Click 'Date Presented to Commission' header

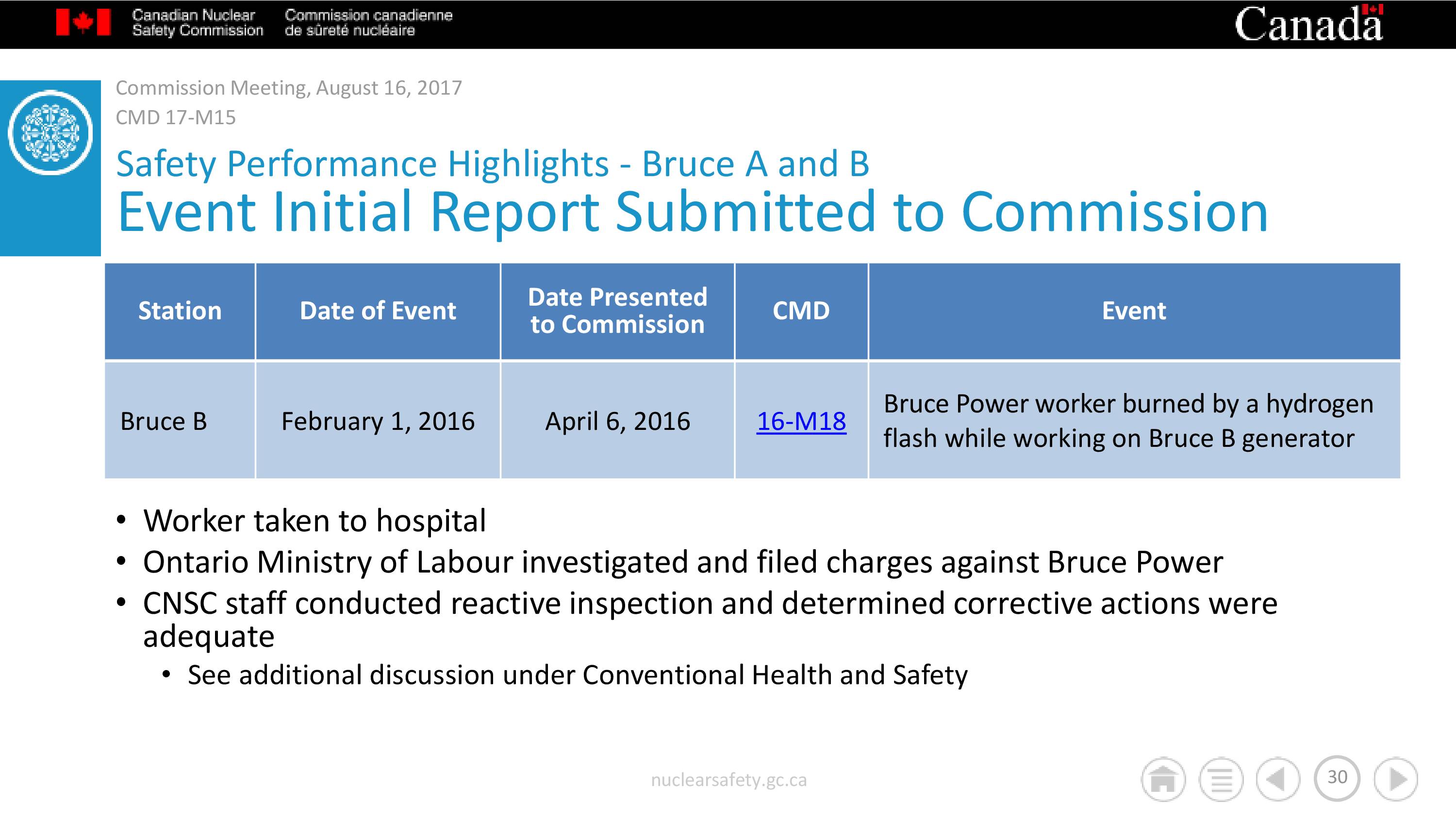[617, 311]
